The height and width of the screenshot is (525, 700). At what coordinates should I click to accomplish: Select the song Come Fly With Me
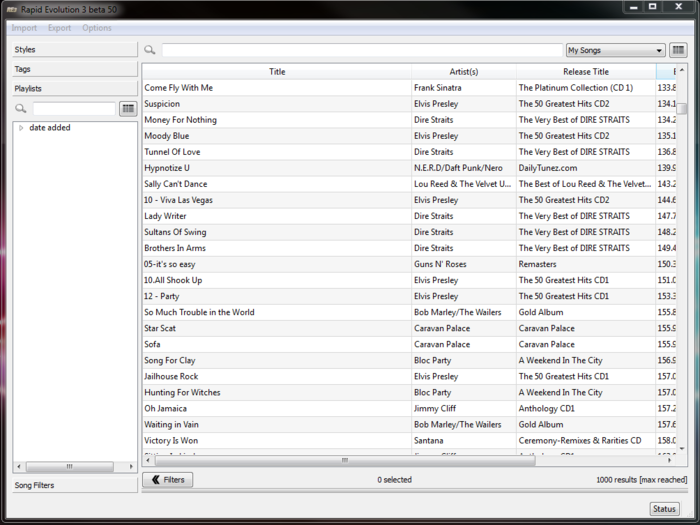[277, 88]
